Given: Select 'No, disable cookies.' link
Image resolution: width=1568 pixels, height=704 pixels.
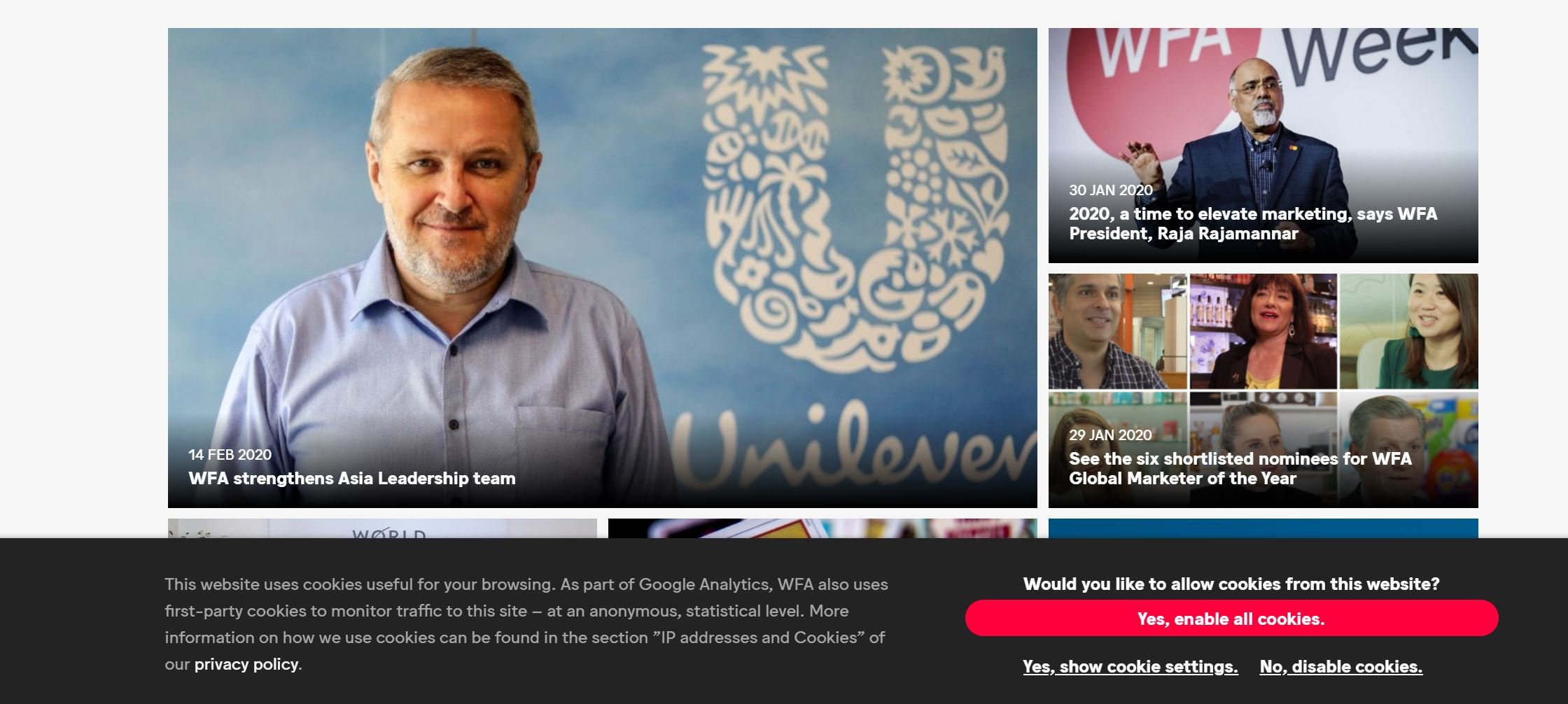Looking at the screenshot, I should click(1340, 666).
